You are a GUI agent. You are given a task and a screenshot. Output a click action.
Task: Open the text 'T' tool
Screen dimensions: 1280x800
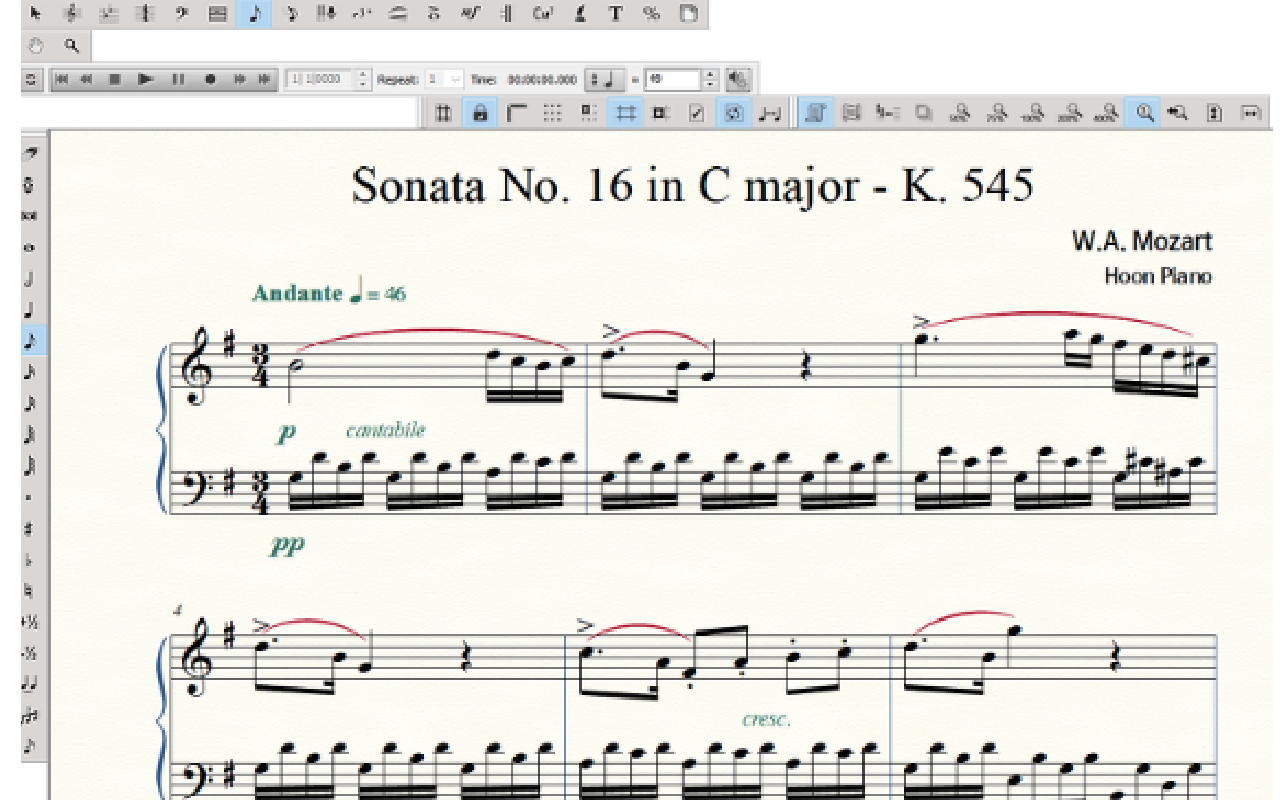pos(616,13)
